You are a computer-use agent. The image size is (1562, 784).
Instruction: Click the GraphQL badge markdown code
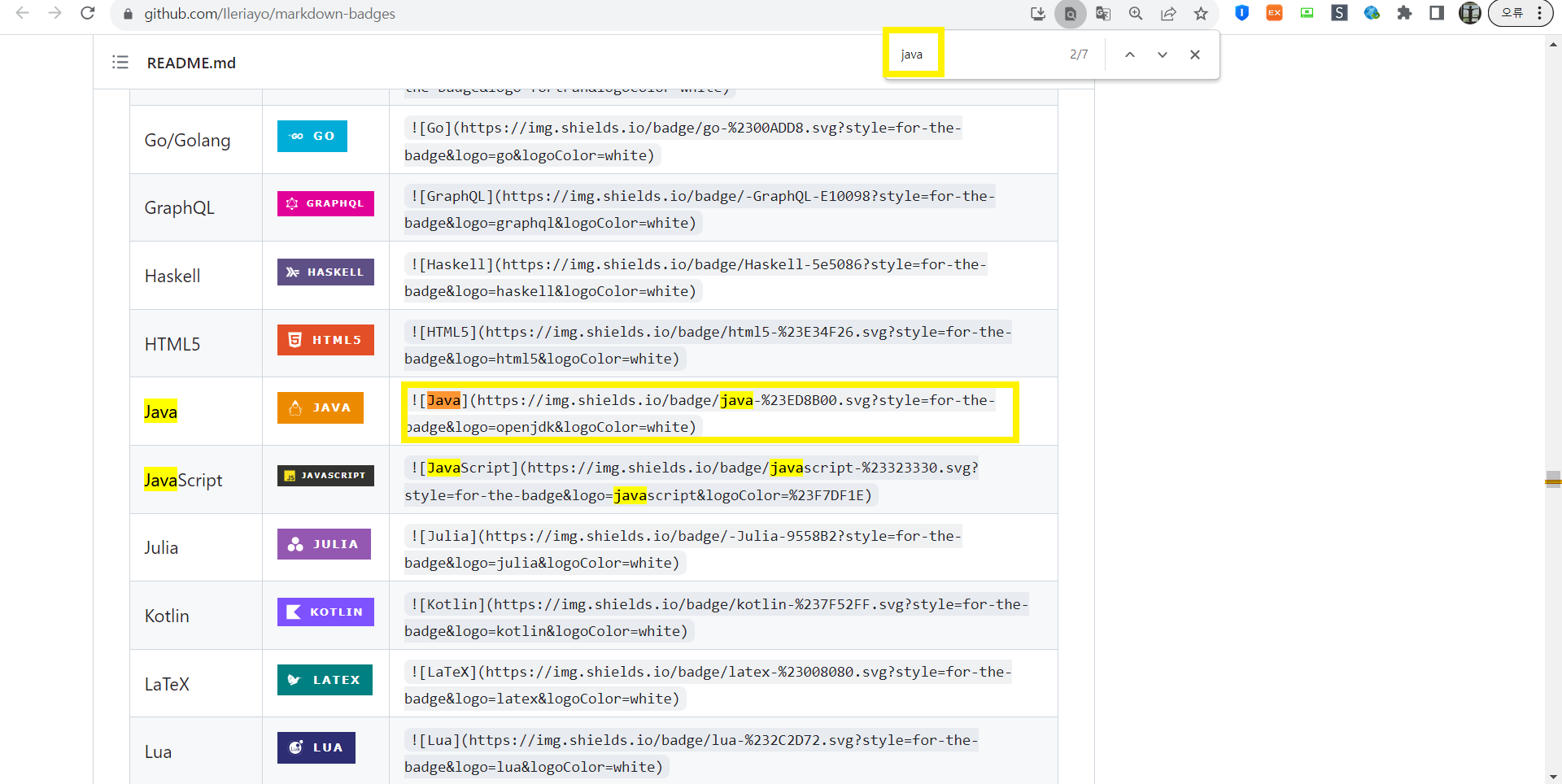click(x=700, y=209)
